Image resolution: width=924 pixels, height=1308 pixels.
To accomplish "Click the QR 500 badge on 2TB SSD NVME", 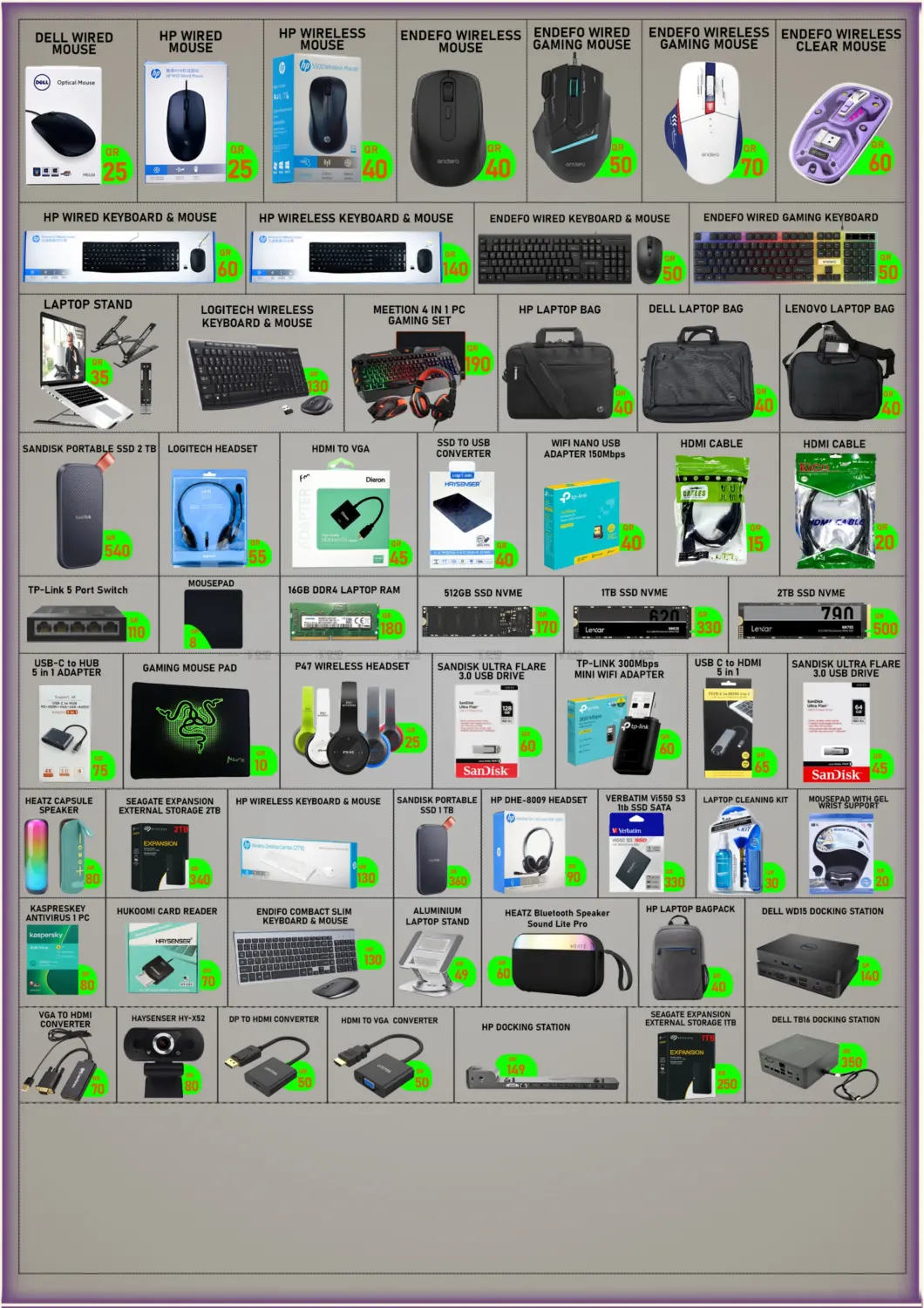I will point(884,623).
